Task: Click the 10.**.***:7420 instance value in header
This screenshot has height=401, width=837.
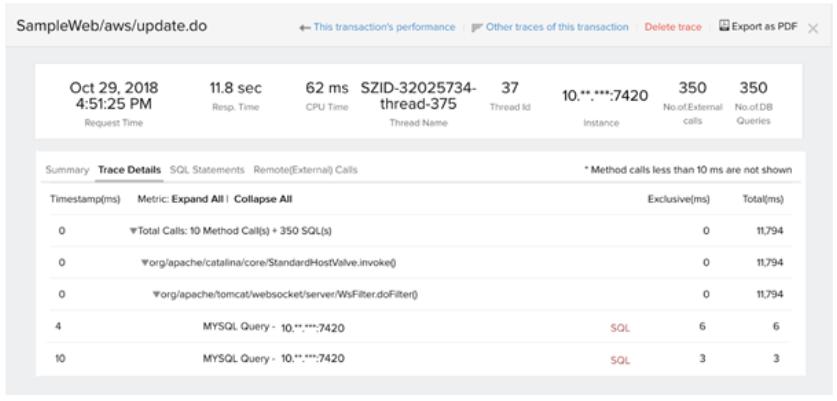Action: click(605, 96)
